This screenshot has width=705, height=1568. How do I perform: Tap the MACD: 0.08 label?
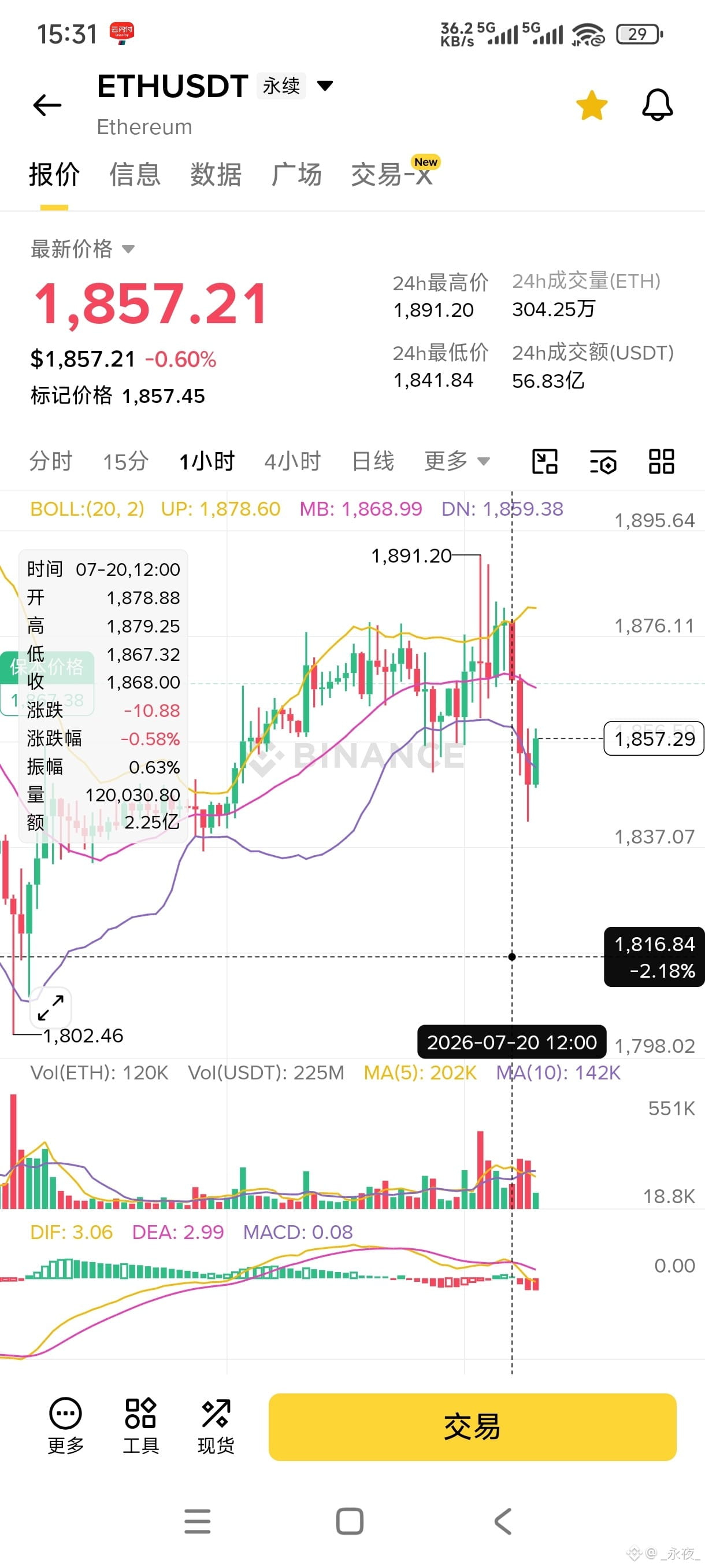[x=298, y=1232]
